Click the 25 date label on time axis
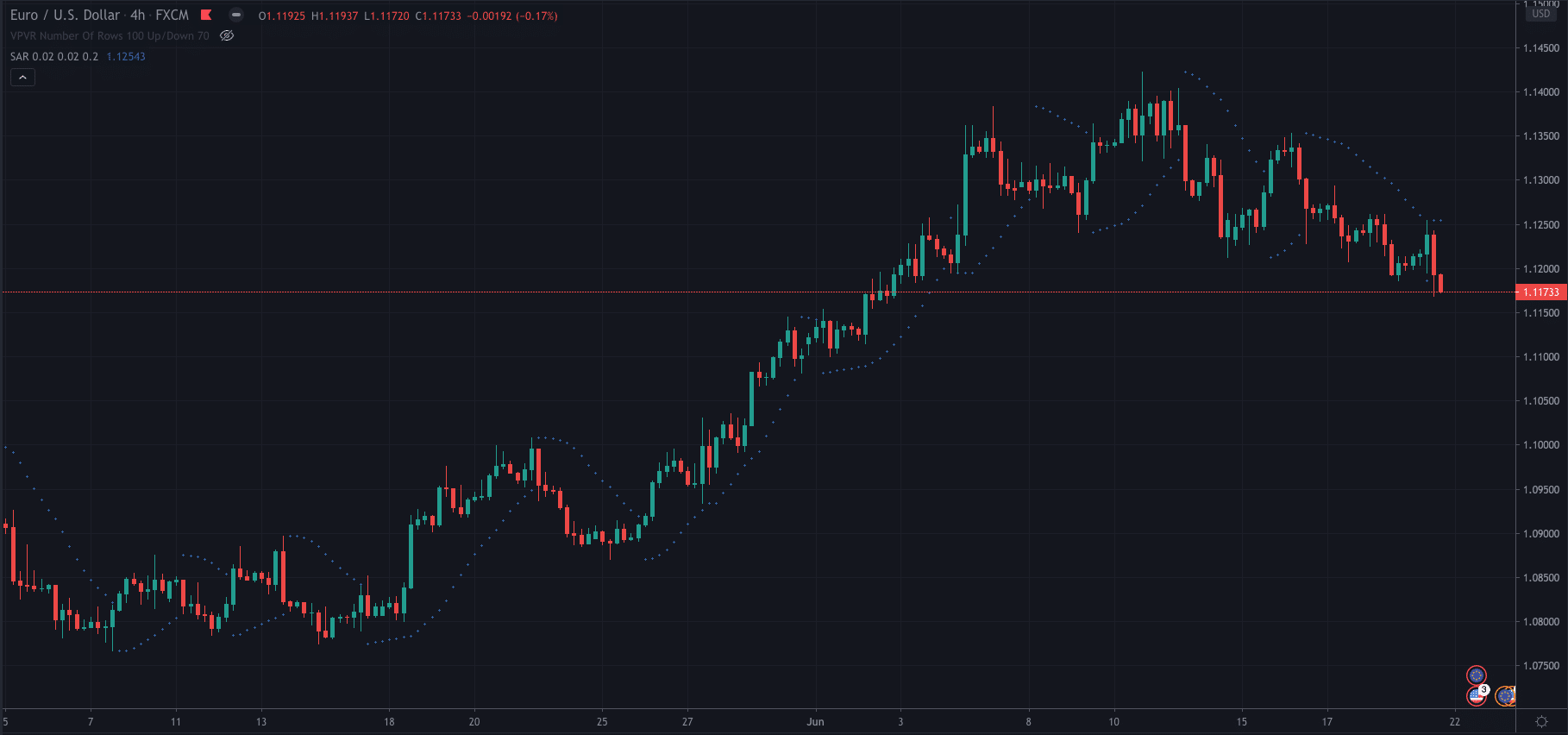This screenshot has height=735, width=1568. (x=602, y=722)
